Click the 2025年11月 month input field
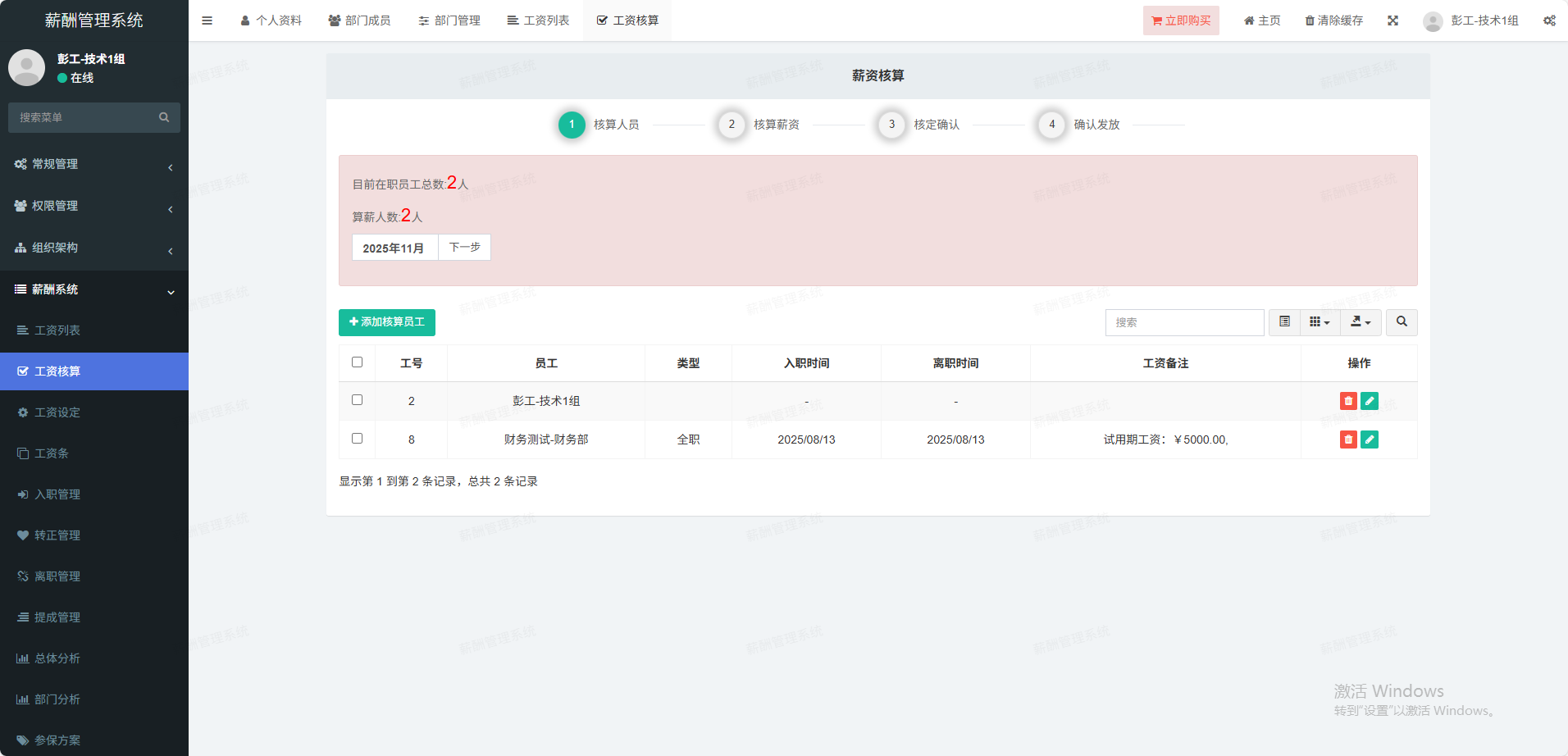Image resolution: width=1568 pixels, height=756 pixels. (394, 248)
